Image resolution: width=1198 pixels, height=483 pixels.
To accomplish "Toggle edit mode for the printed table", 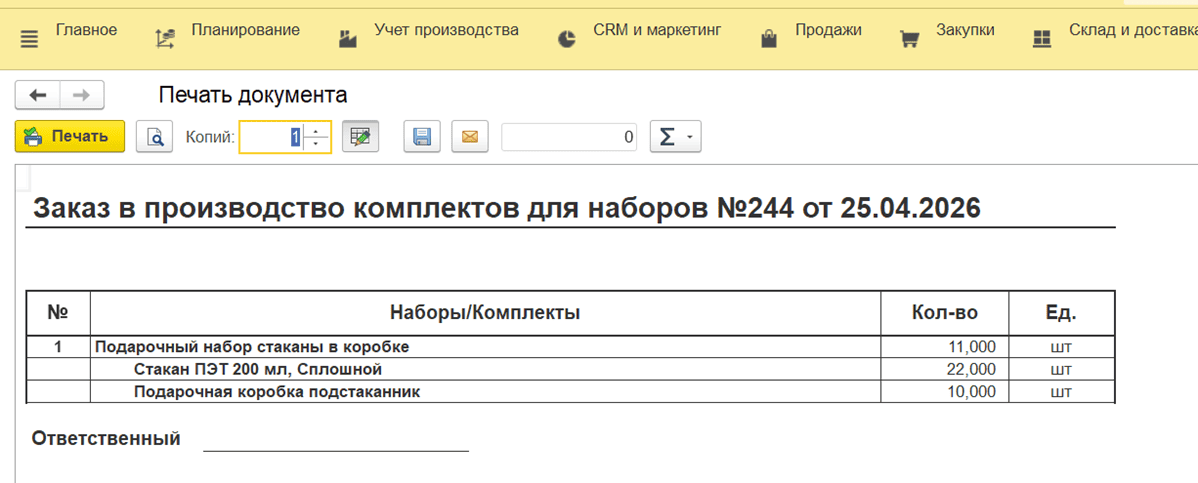I will point(360,137).
